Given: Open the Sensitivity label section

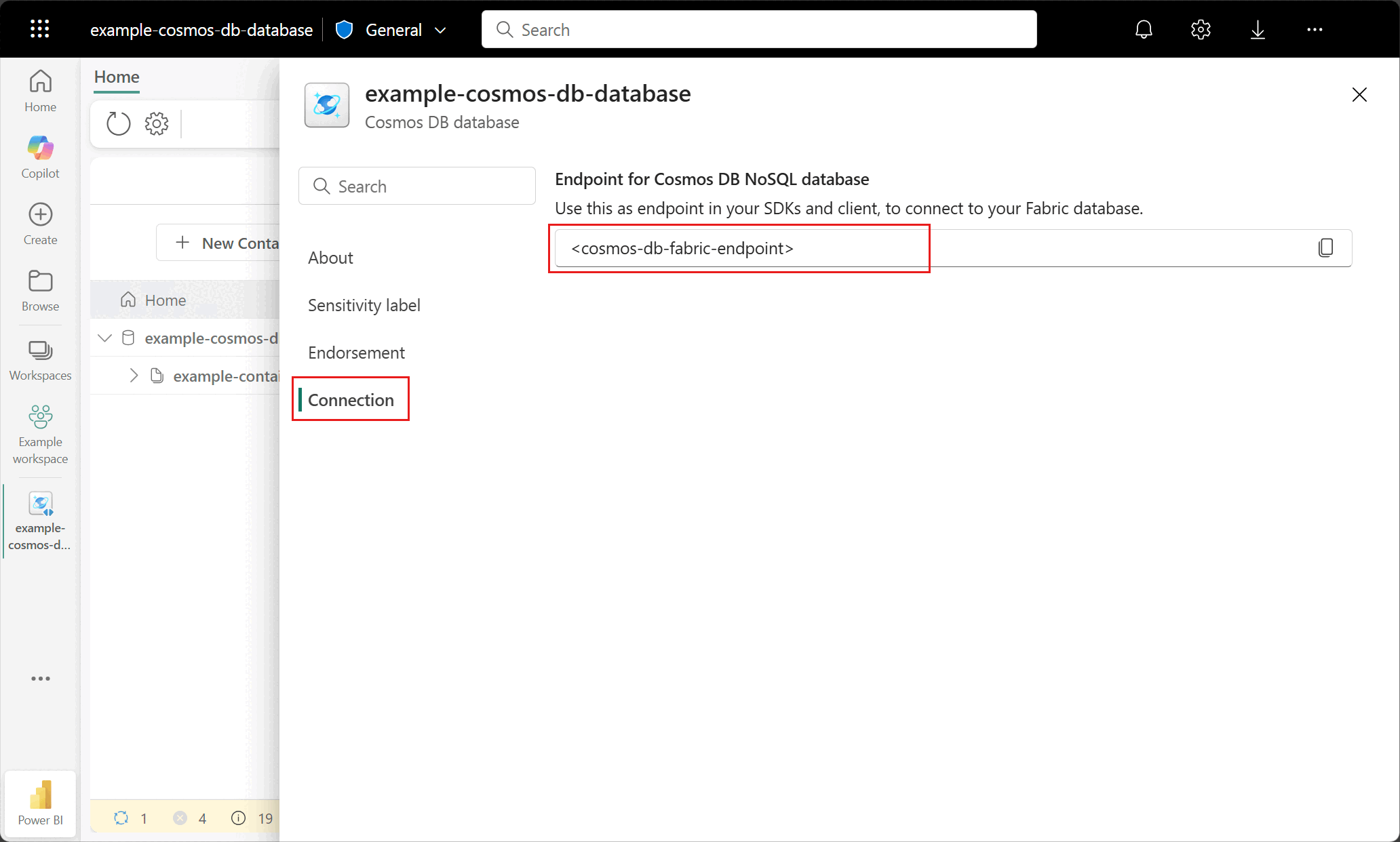Looking at the screenshot, I should pos(364,305).
